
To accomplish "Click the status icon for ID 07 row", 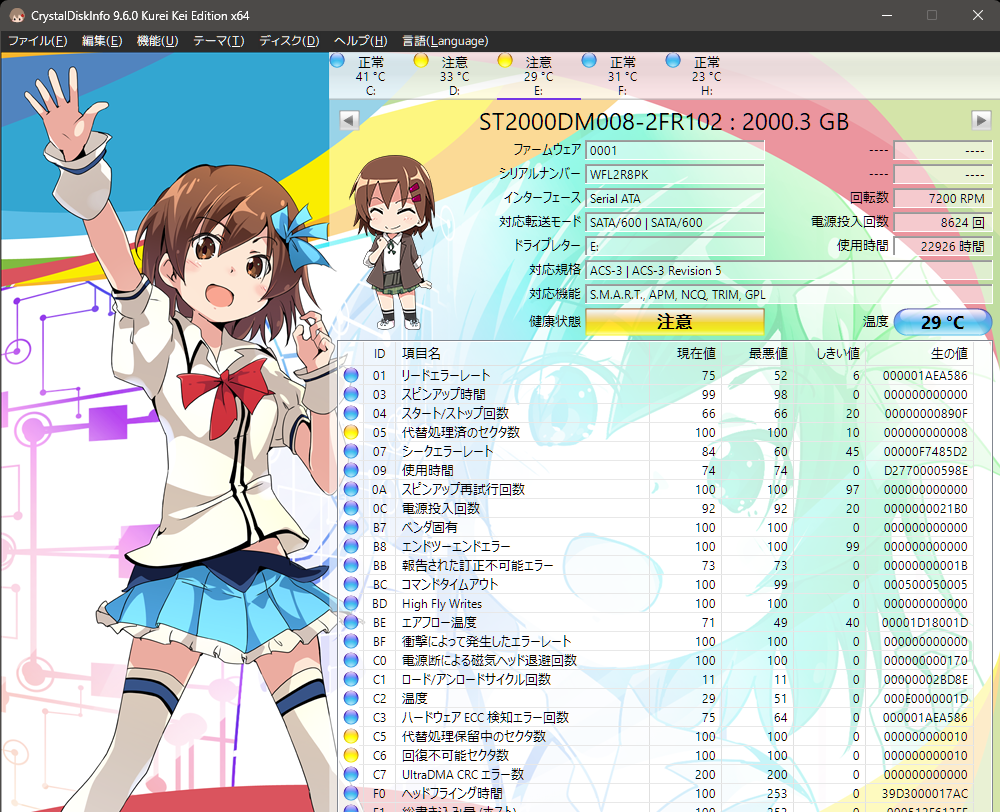I will 351,451.
